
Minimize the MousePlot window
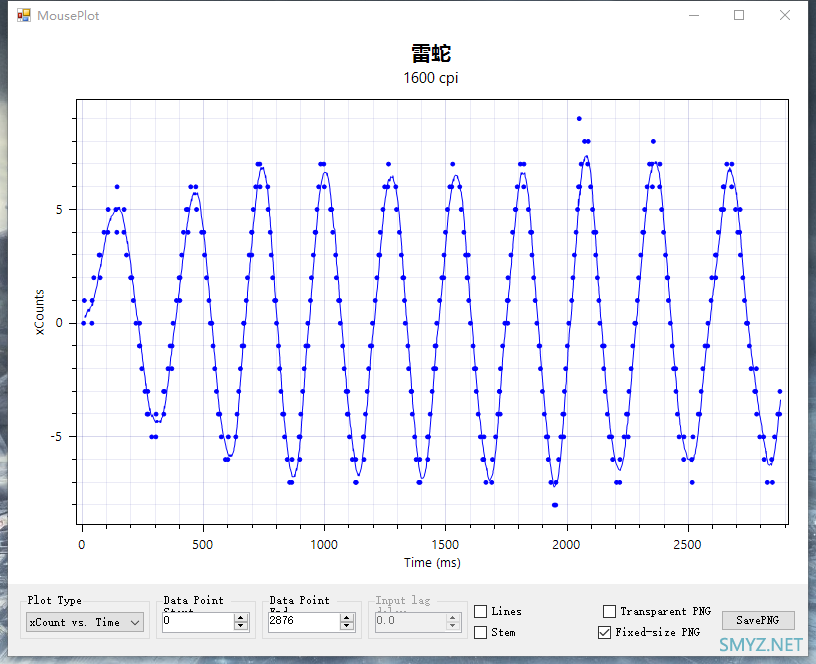[x=694, y=16]
